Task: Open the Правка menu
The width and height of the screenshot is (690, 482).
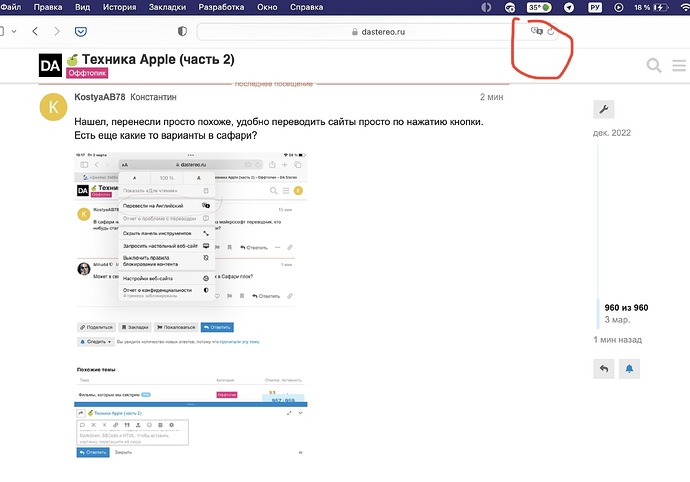Action: (48, 7)
